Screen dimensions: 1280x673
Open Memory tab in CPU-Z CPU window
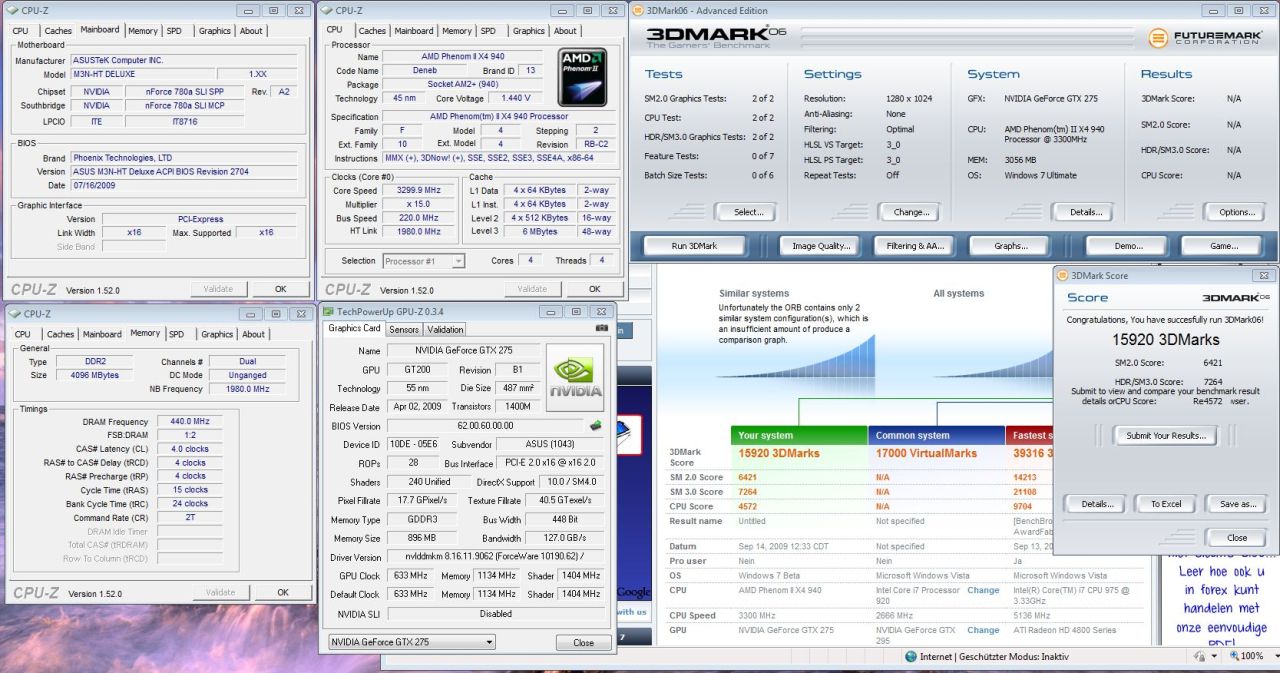[457, 31]
